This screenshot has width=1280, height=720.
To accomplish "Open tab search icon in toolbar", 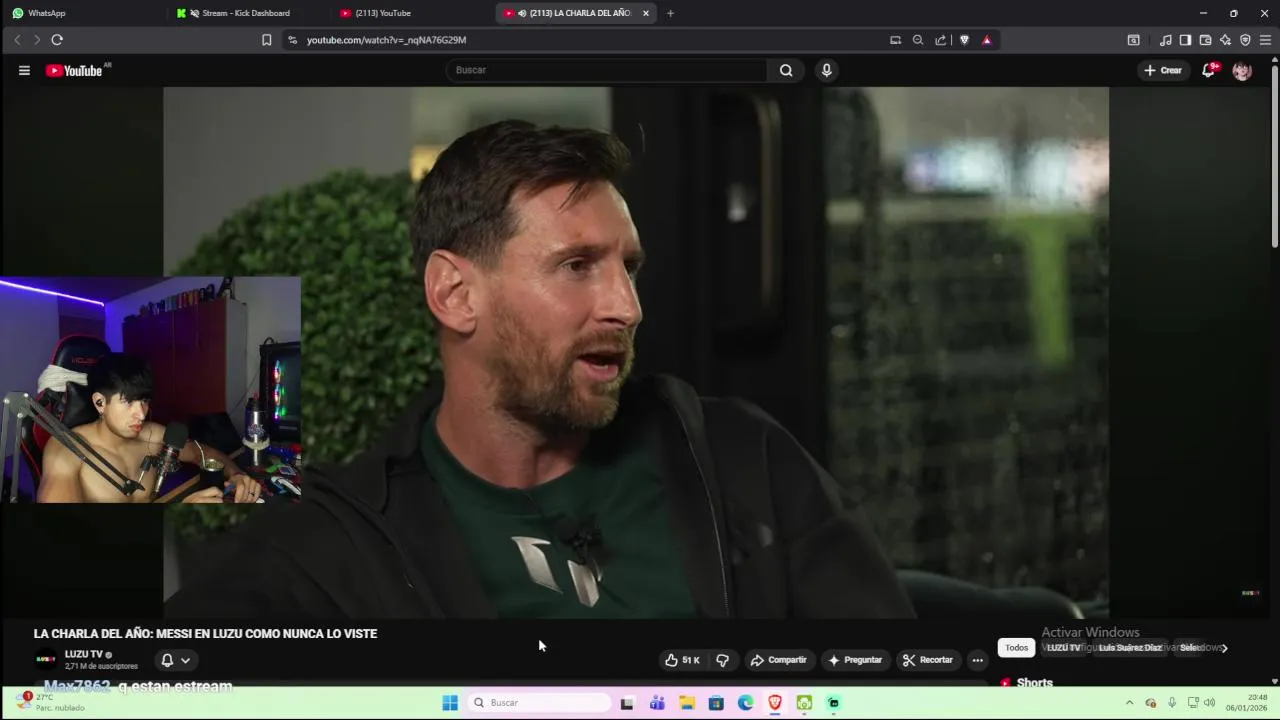I will (1133, 40).
